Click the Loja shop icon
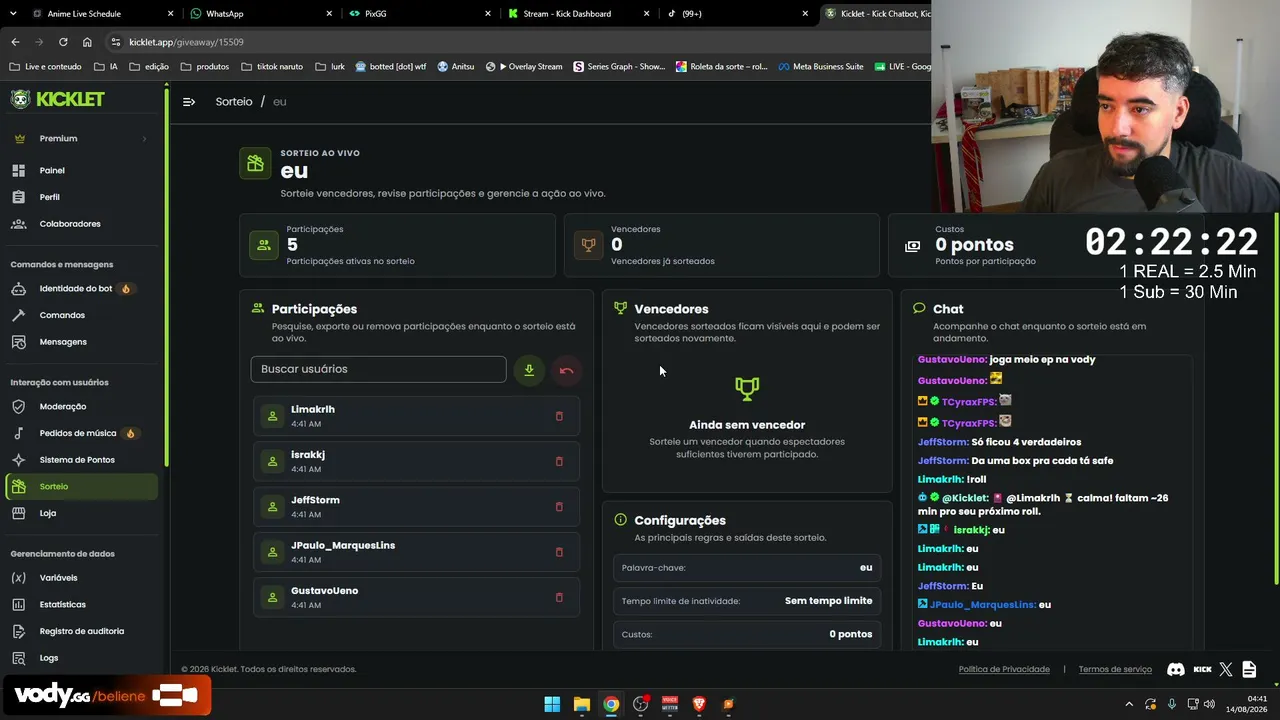 pos(18,513)
